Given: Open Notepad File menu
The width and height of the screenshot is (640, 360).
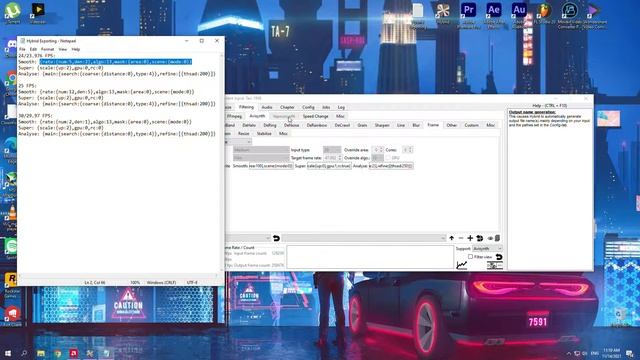Looking at the screenshot, I should tap(22, 49).
